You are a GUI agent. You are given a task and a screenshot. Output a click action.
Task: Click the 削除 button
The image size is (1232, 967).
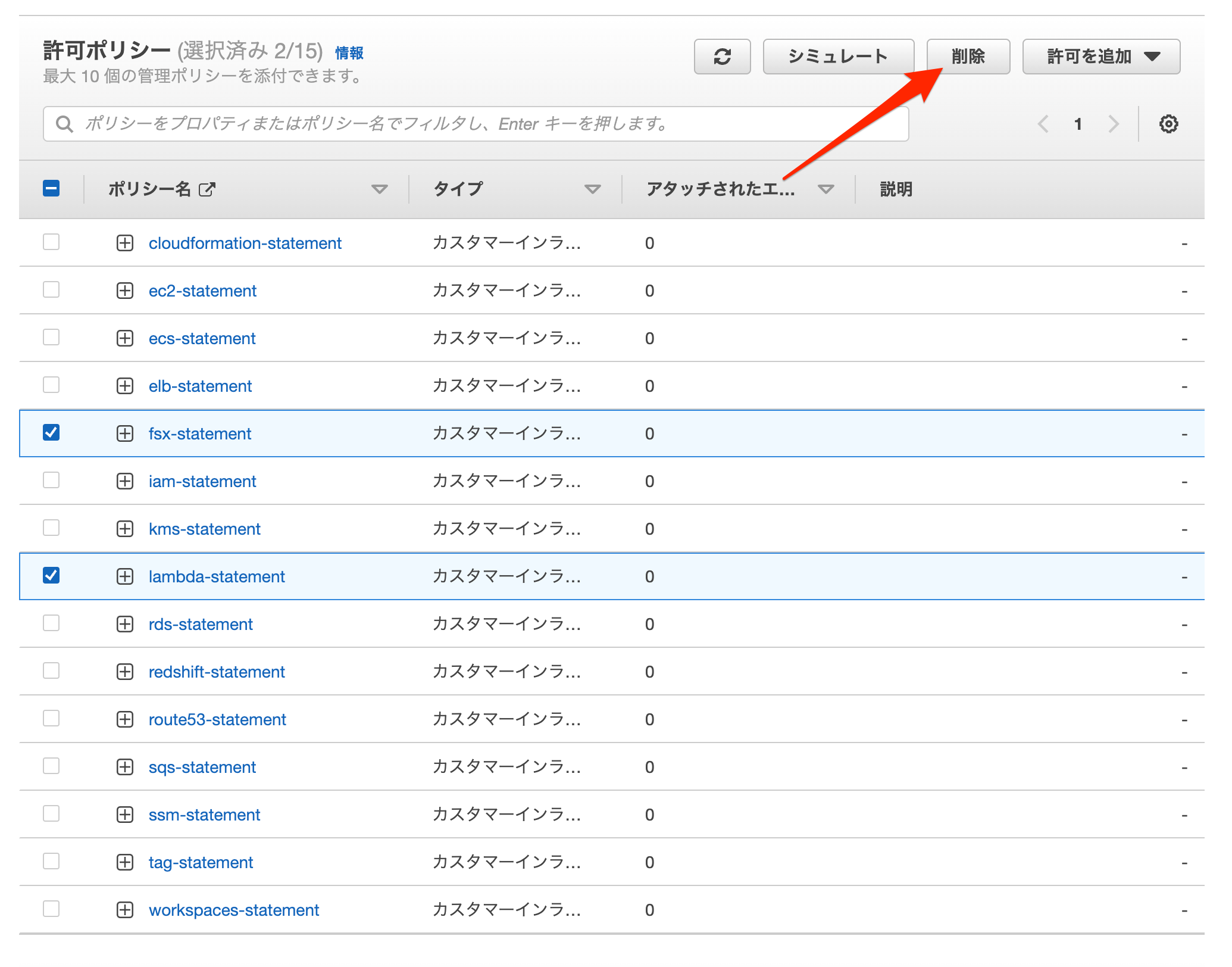pos(968,57)
